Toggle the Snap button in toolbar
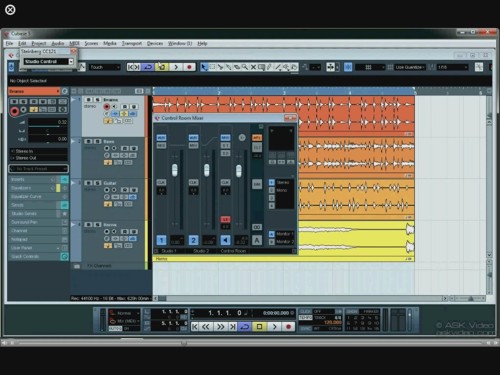 pyautogui.click(x=348, y=67)
